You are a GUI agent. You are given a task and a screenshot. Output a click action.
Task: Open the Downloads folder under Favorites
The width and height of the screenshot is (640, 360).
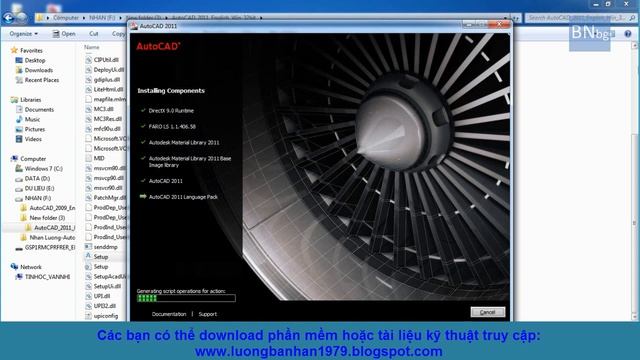[x=38, y=70]
